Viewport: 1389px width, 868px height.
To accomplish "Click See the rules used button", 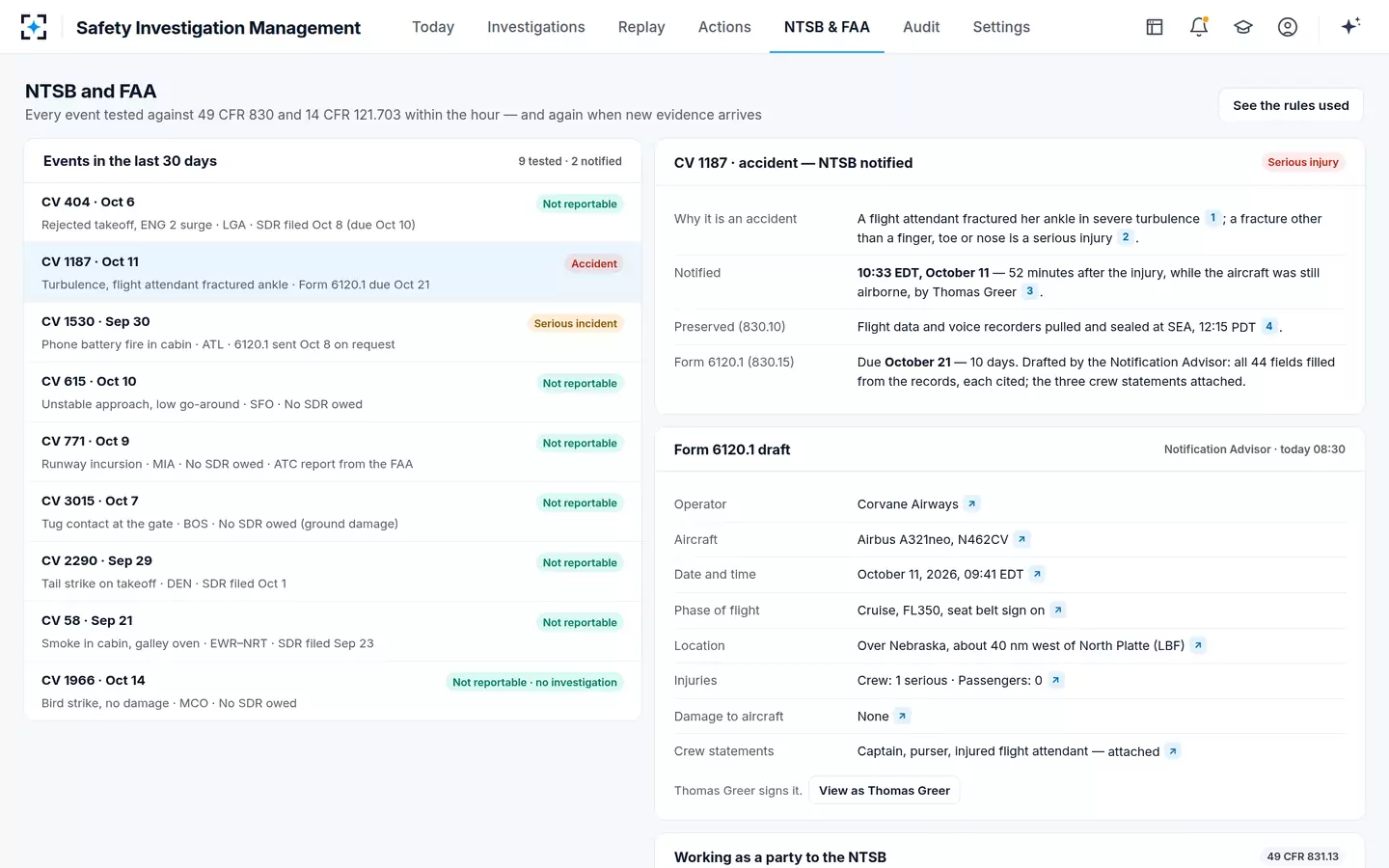I will (1291, 105).
